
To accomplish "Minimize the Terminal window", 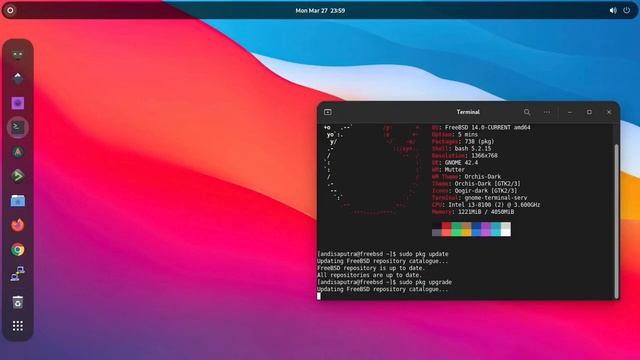I will [570, 112].
